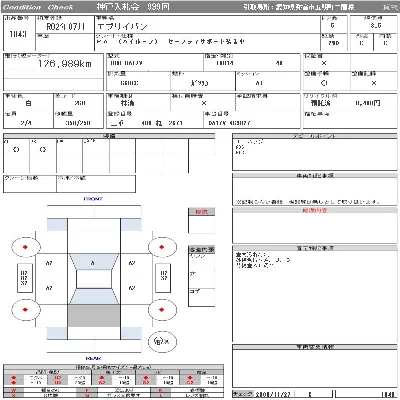Select the car name エブリイバン
Image resolution: width=400 pixels, height=400 pixels.
point(122,26)
